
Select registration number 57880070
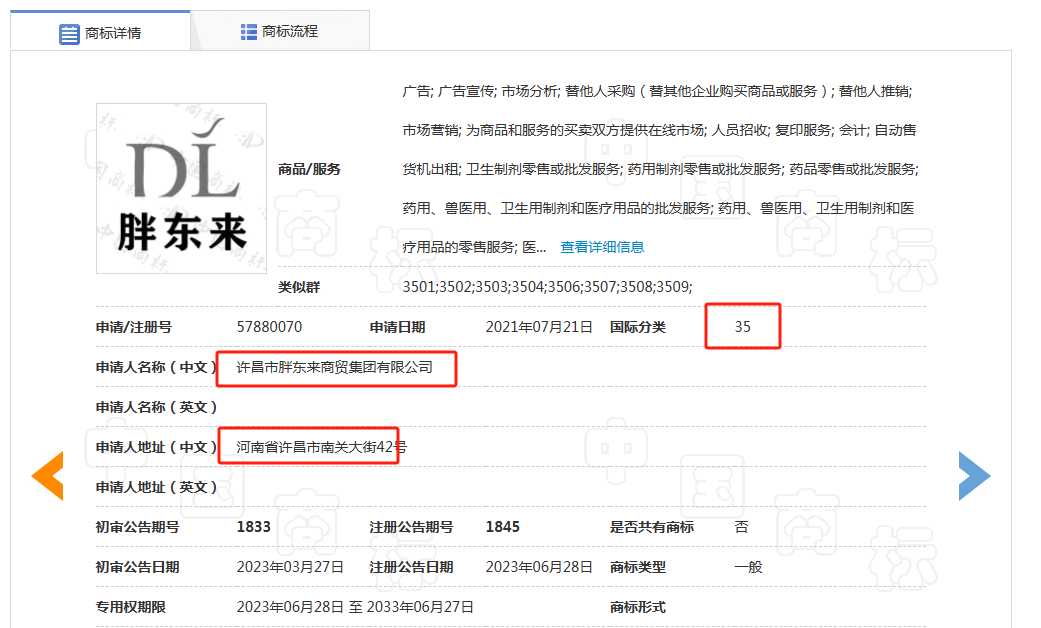269,327
